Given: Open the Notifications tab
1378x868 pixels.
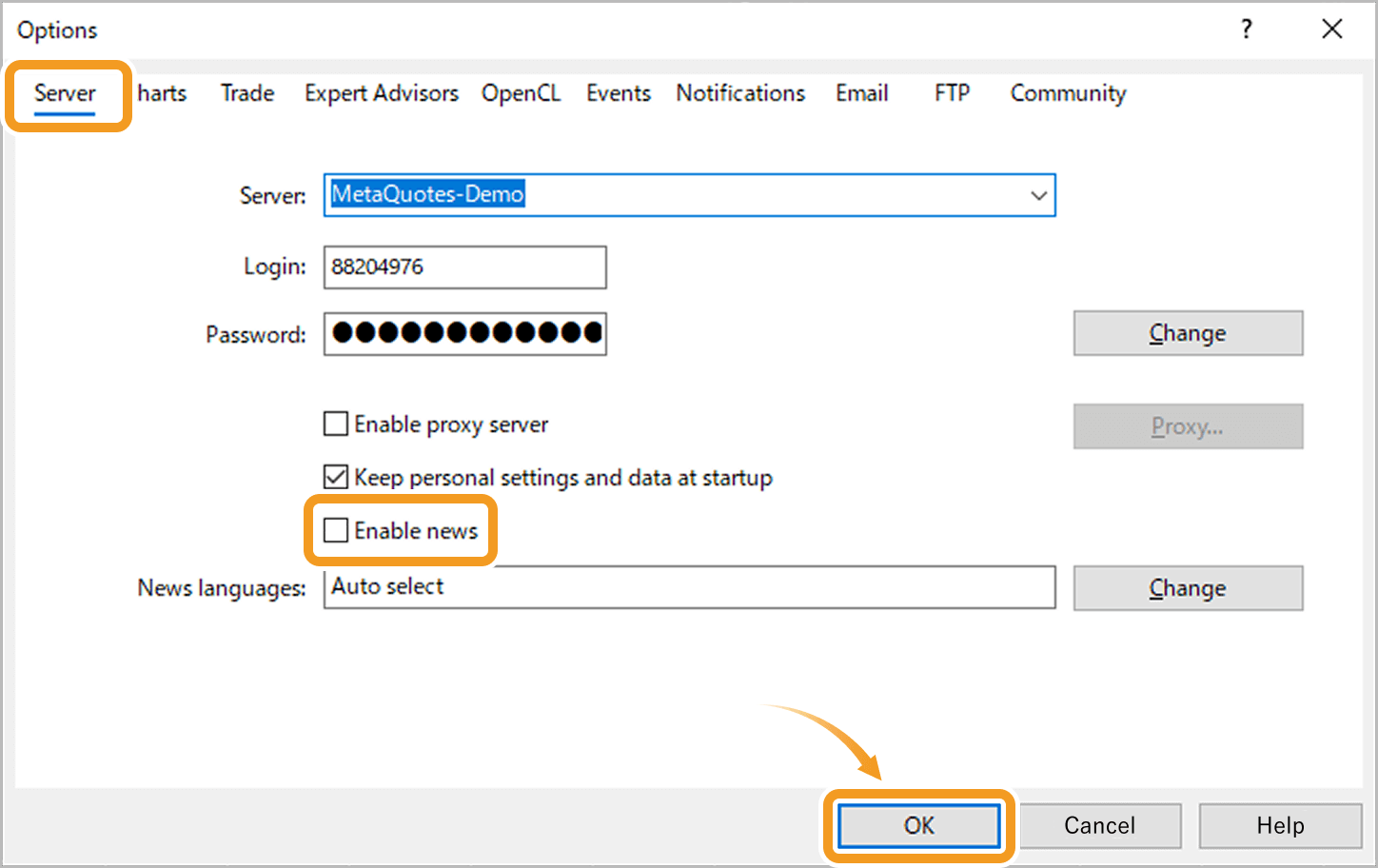Looking at the screenshot, I should coord(740,93).
